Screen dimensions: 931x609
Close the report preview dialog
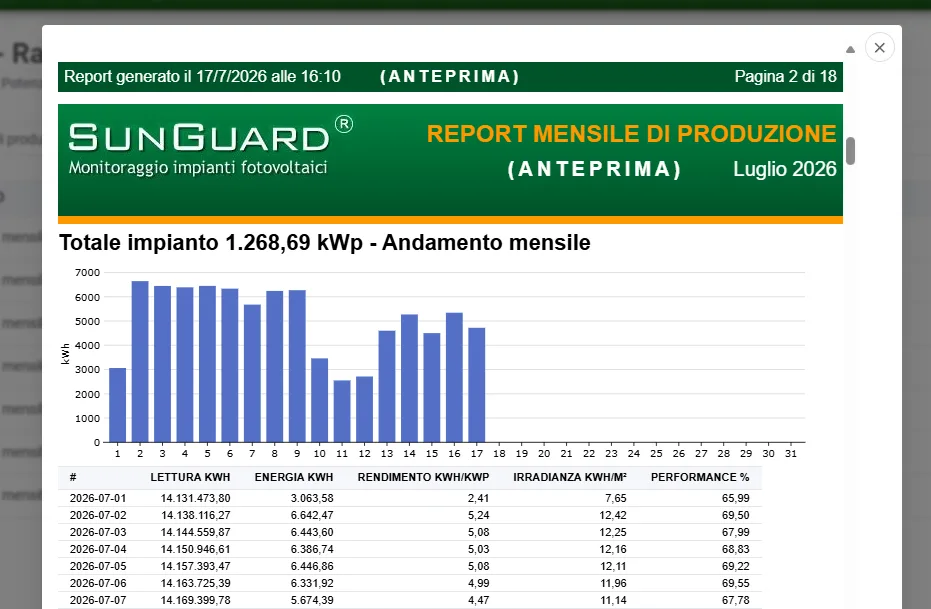tap(879, 47)
